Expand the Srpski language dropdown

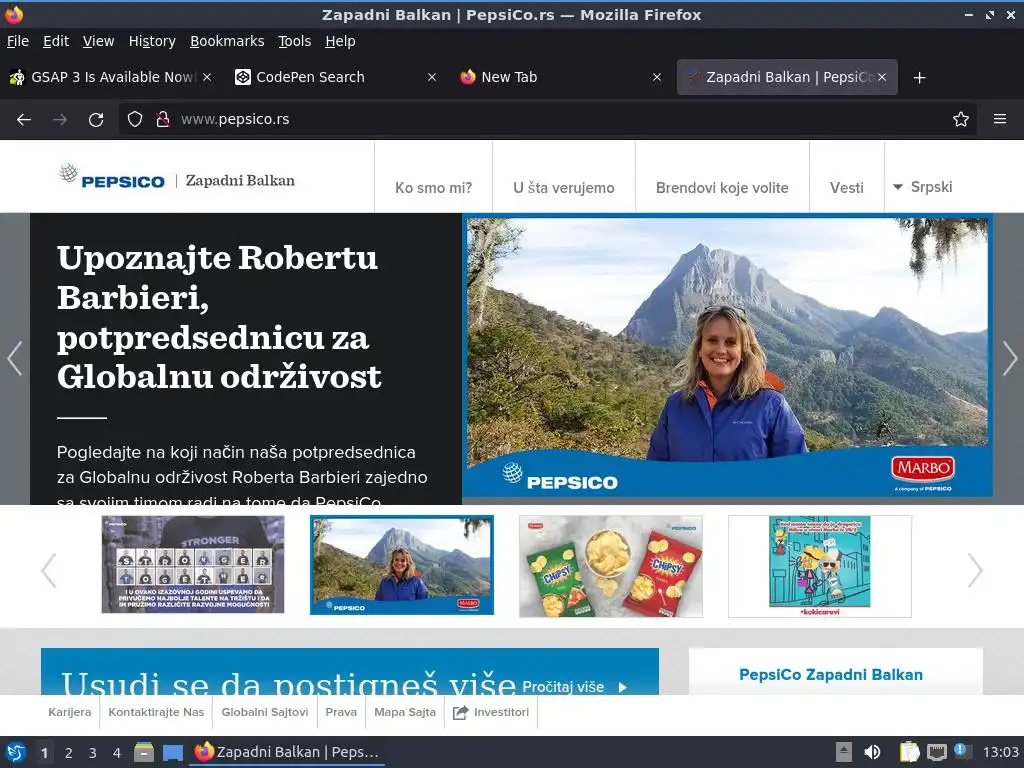[x=922, y=187]
